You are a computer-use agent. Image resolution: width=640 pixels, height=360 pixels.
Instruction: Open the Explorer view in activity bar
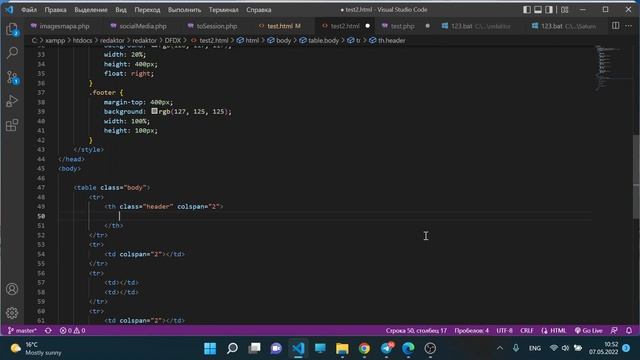pos(12,29)
